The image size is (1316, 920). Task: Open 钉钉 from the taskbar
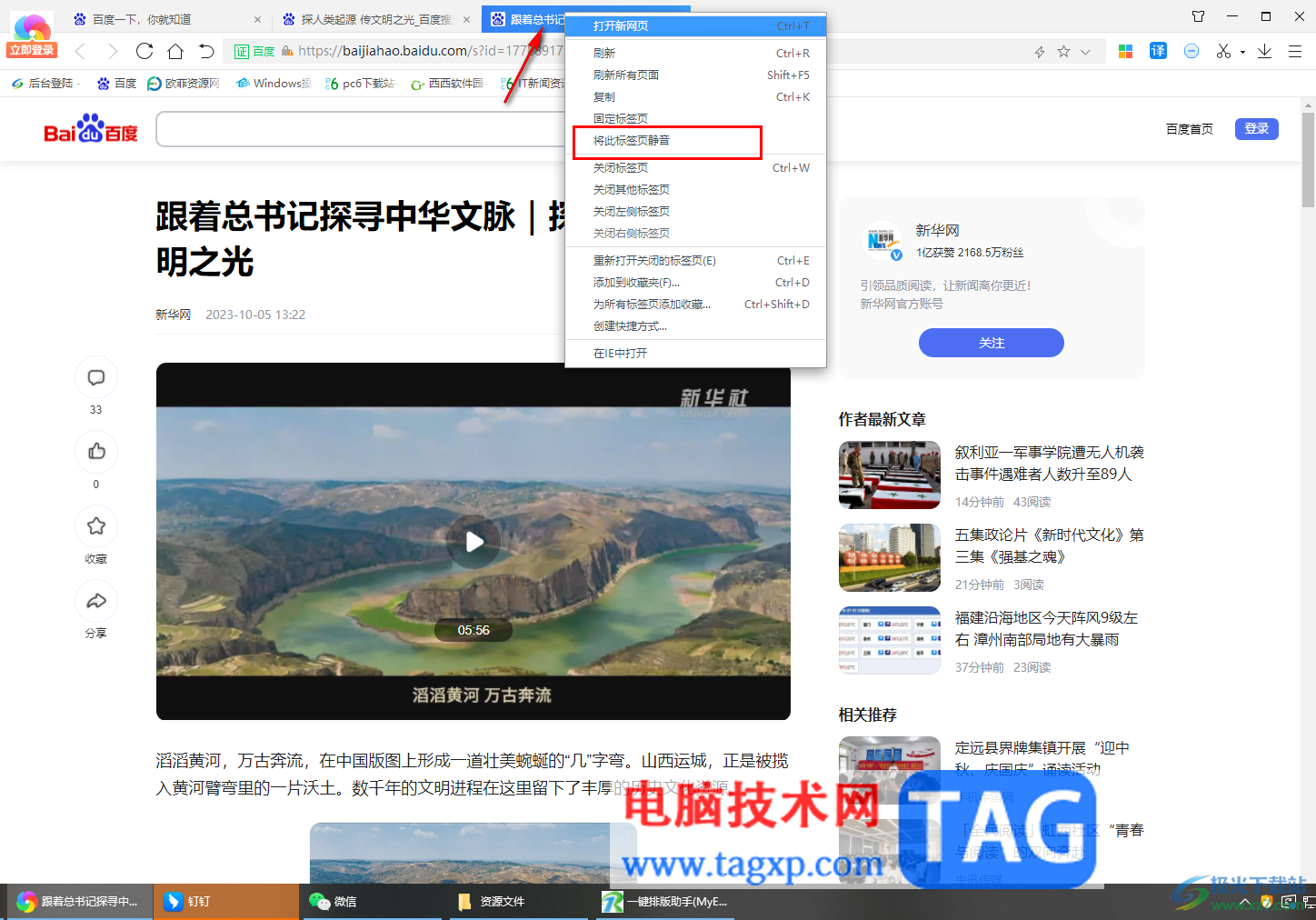click(225, 902)
